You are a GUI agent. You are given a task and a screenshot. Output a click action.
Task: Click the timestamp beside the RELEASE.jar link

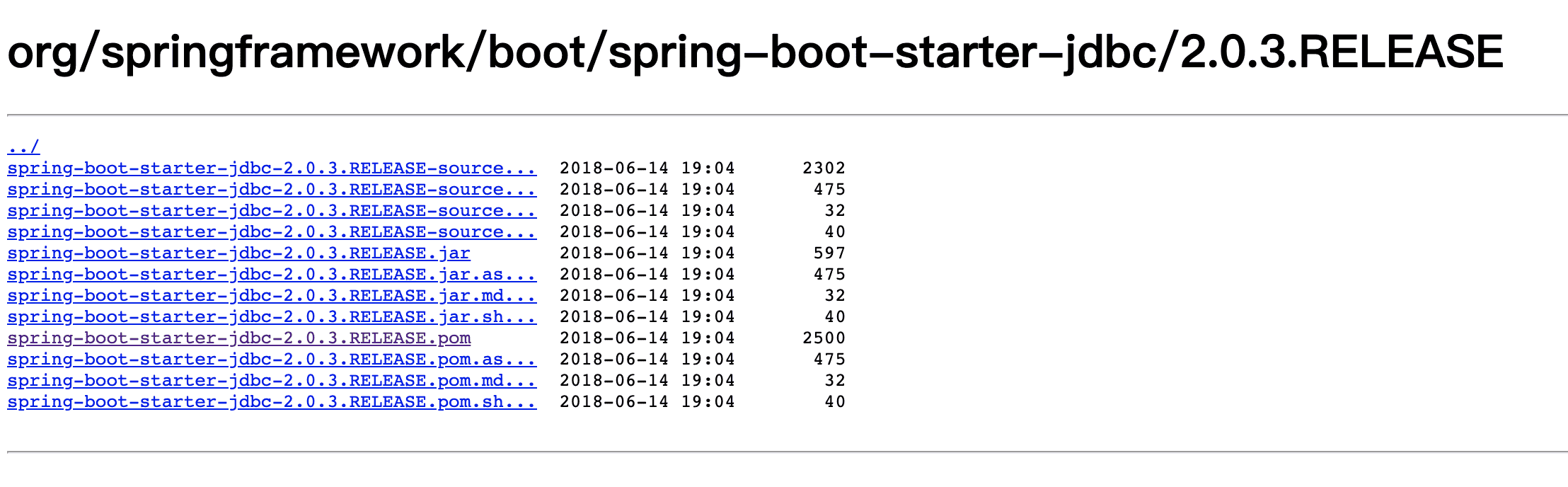[647, 253]
